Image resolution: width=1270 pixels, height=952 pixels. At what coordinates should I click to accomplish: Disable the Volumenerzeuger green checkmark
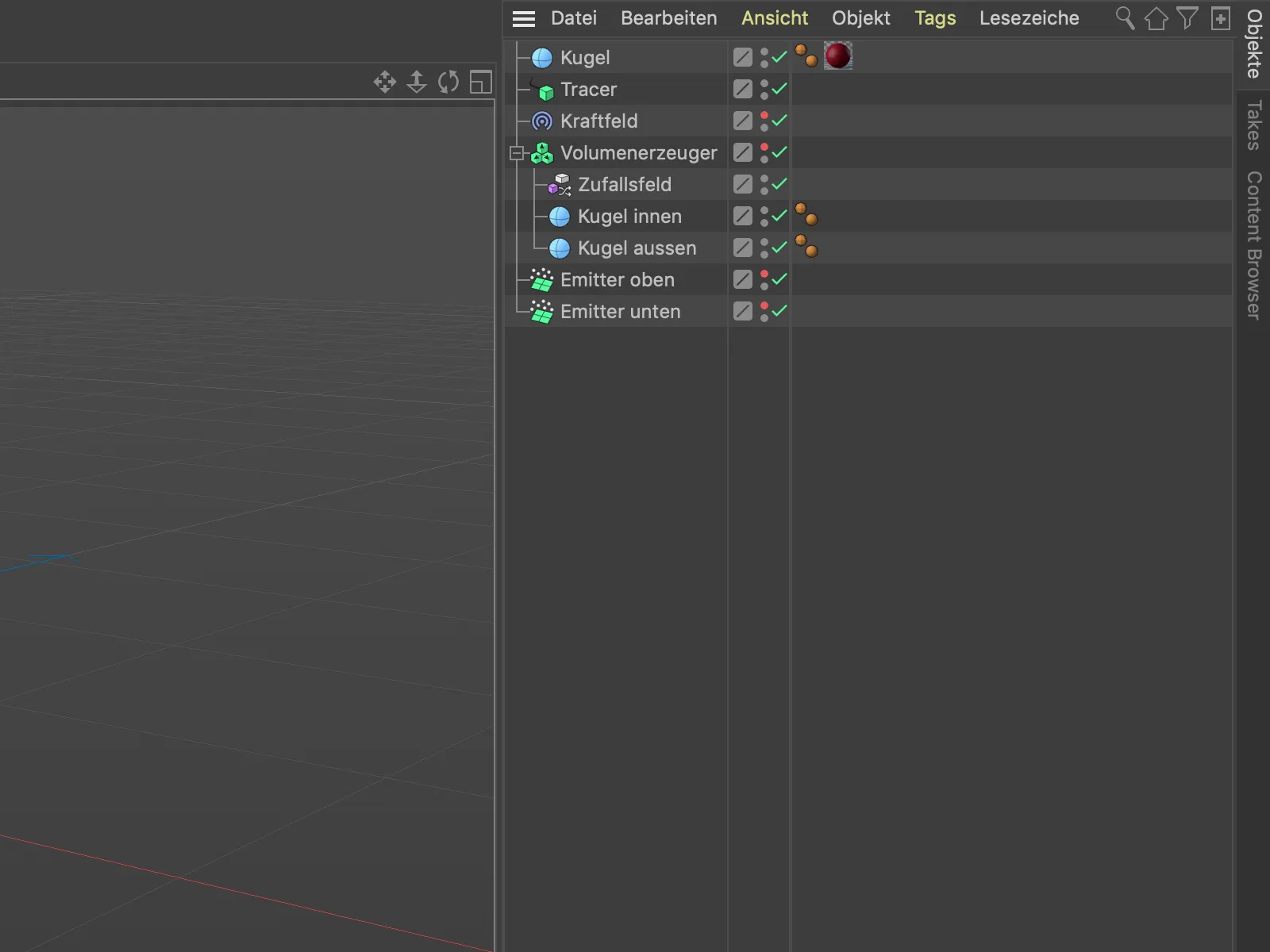tap(779, 152)
